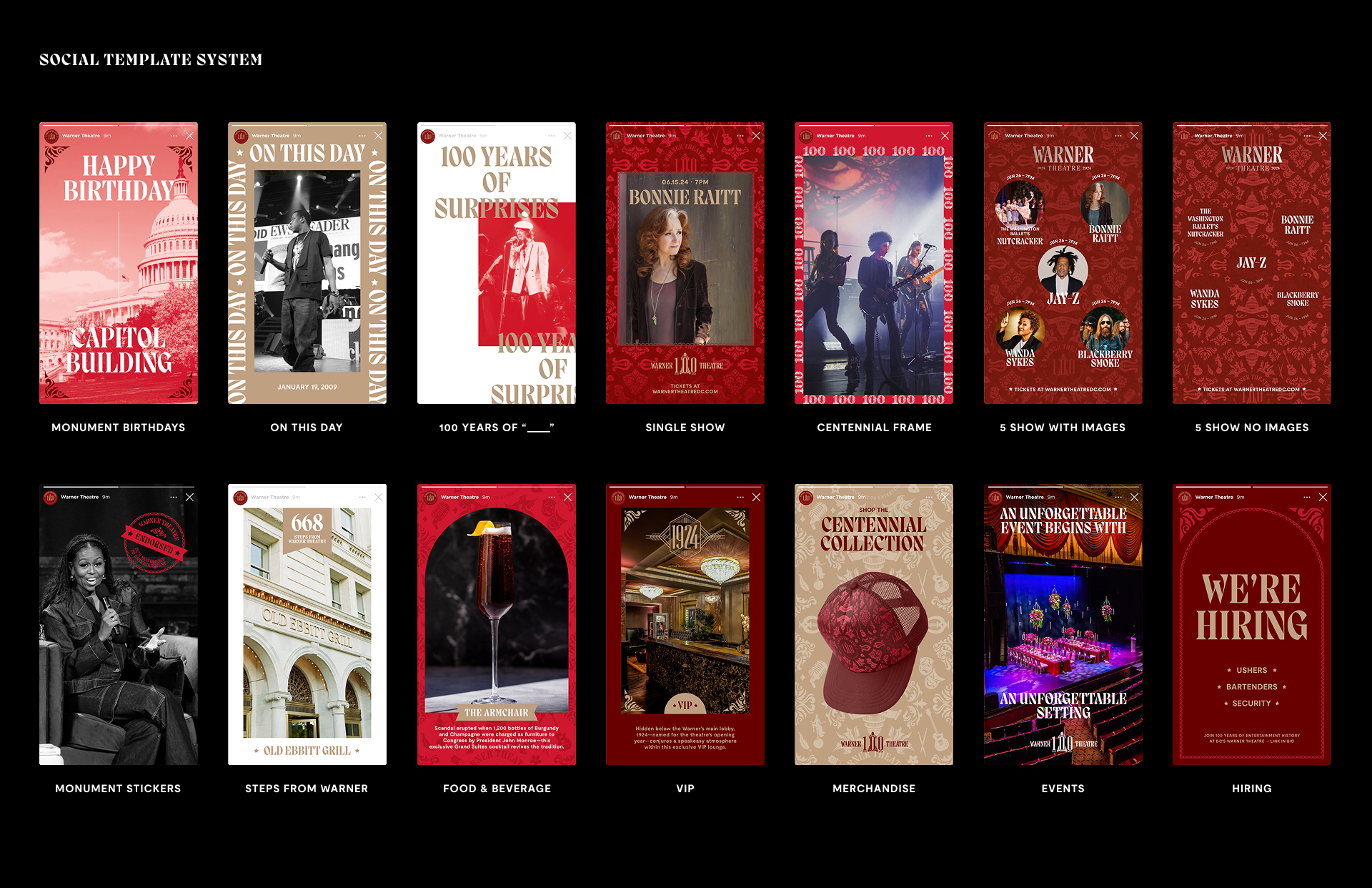Click the Endorsed stamp sticker on the Monument Stickers story
Screen dimensions: 1372x888
click(154, 543)
